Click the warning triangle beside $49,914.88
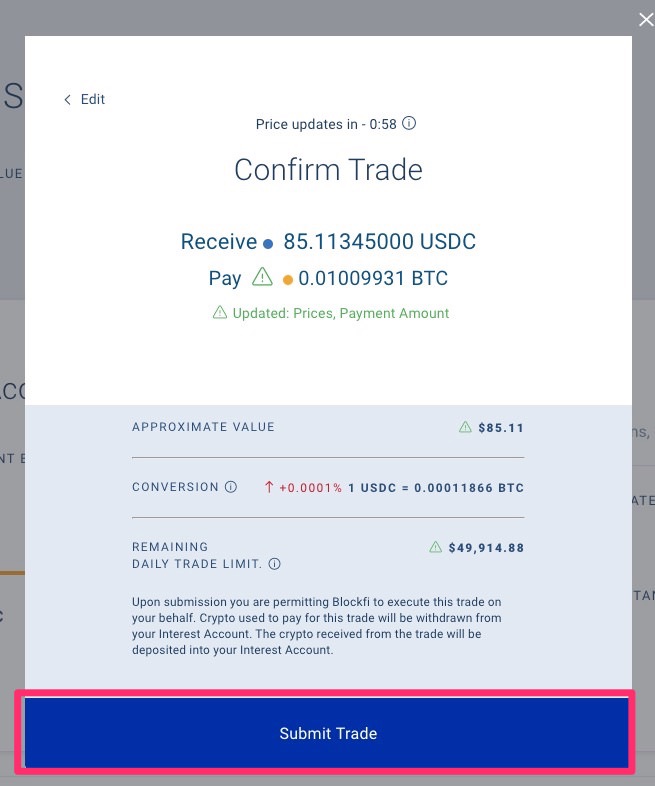This screenshot has width=655, height=786. coord(435,547)
